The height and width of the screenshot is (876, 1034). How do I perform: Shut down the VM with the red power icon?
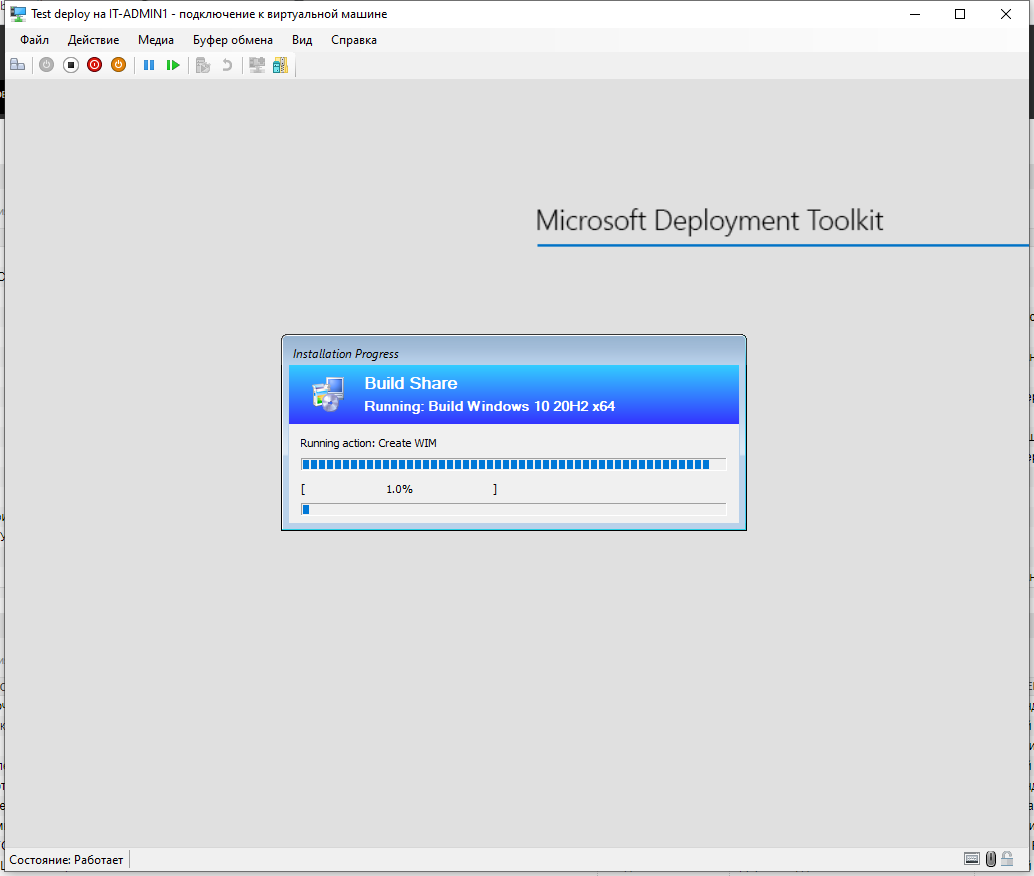(94, 65)
